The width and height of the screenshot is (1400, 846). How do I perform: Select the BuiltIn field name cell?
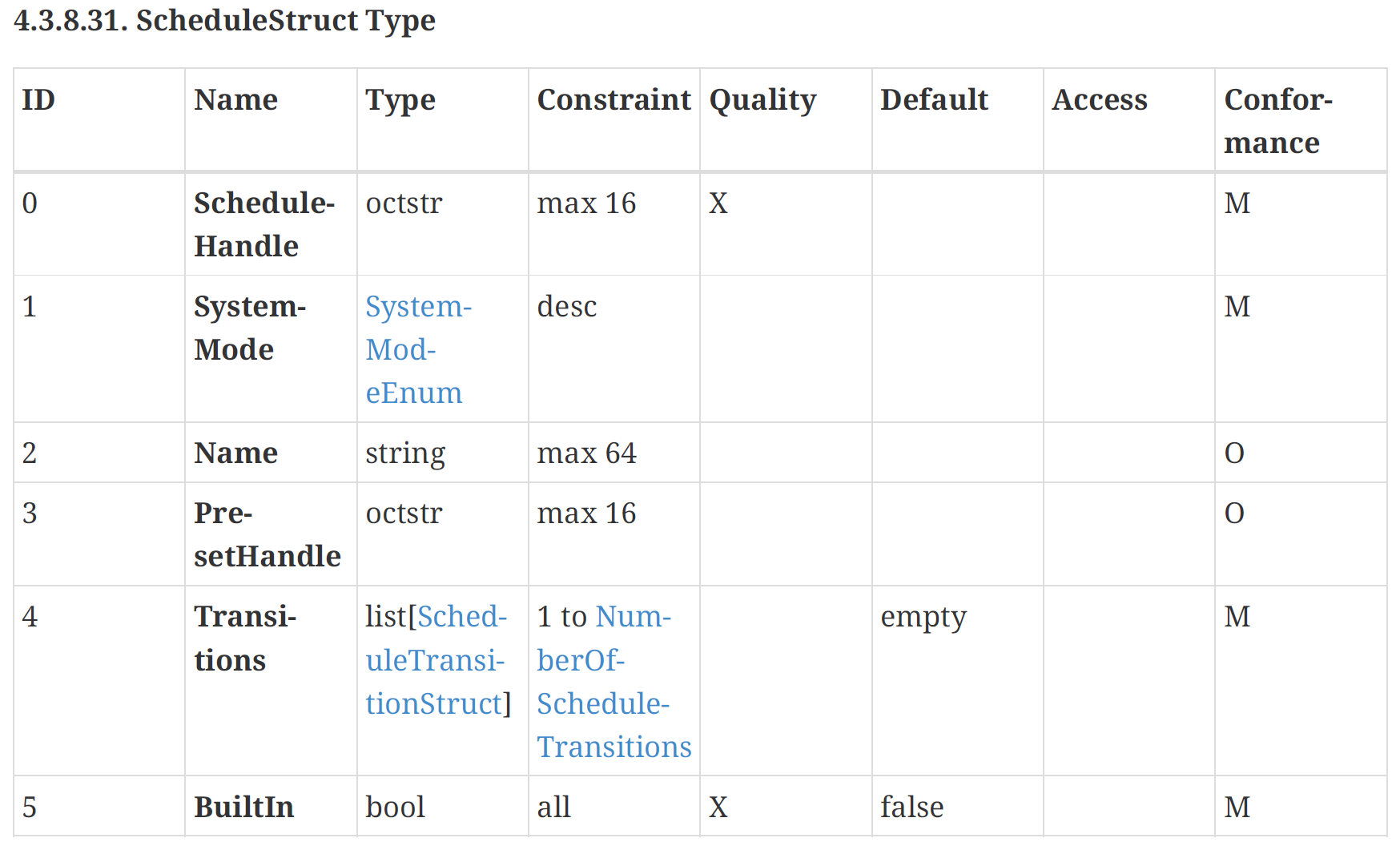click(x=243, y=807)
